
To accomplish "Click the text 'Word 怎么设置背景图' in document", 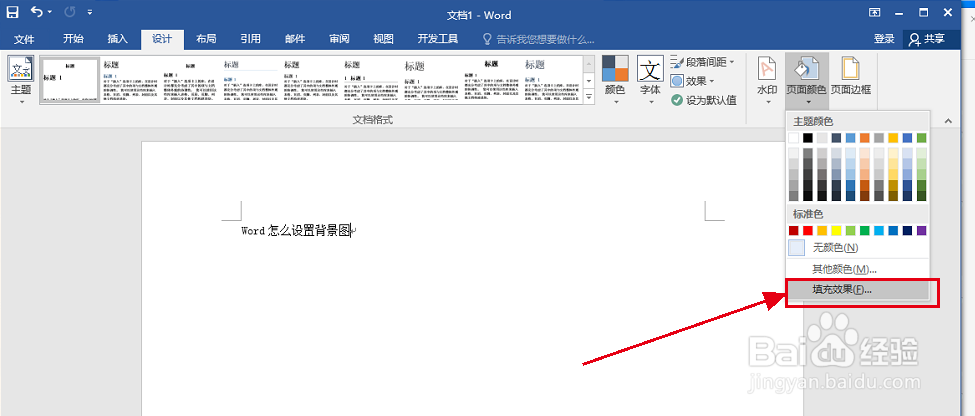I will 297,231.
